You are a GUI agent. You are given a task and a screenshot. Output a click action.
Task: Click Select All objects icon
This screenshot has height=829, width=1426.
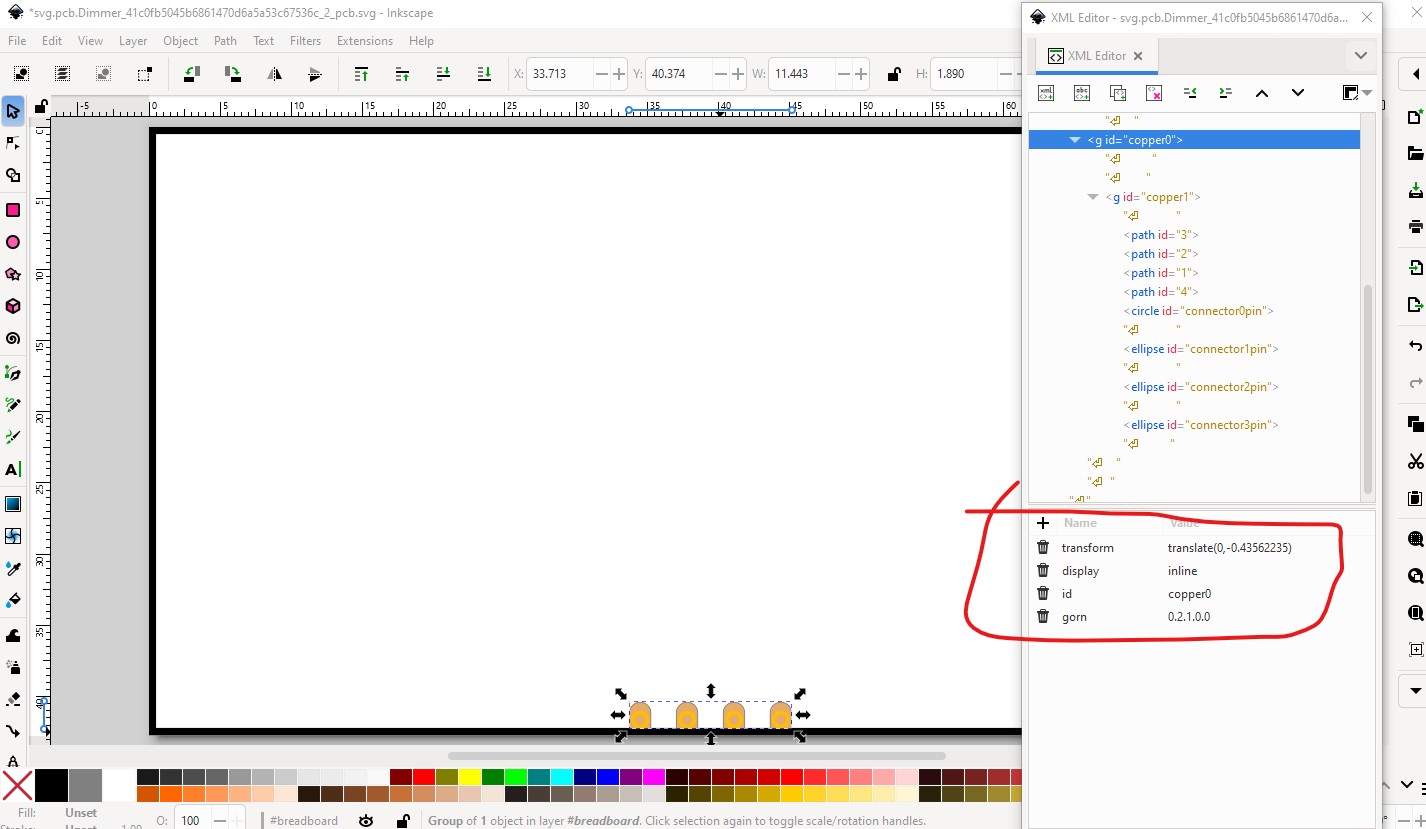21,74
